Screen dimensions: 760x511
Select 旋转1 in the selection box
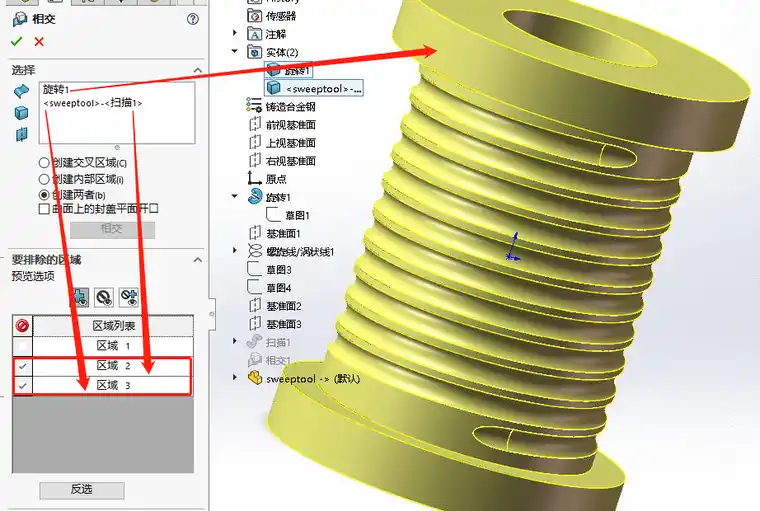point(57,89)
